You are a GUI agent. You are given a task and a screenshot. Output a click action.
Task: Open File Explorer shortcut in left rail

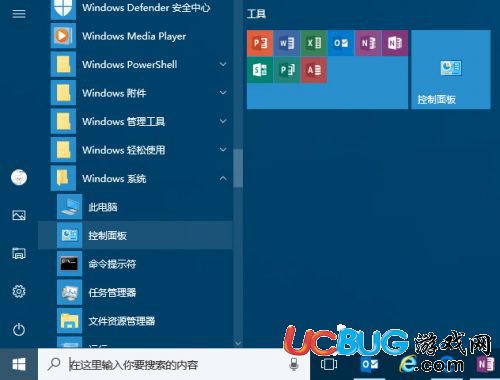[x=19, y=253]
